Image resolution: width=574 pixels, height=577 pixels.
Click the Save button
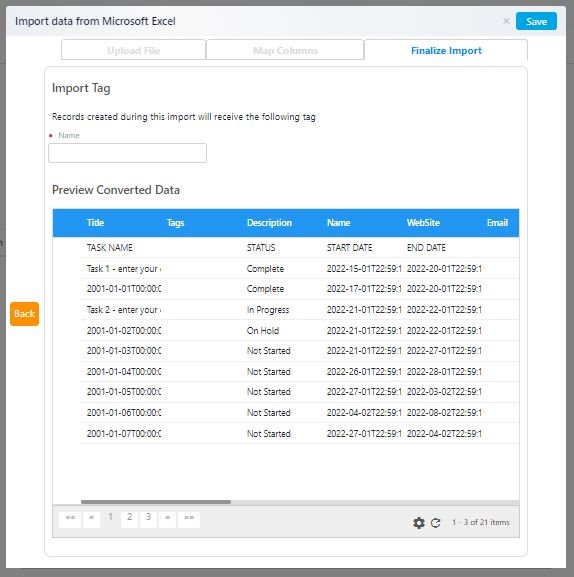[x=536, y=21]
